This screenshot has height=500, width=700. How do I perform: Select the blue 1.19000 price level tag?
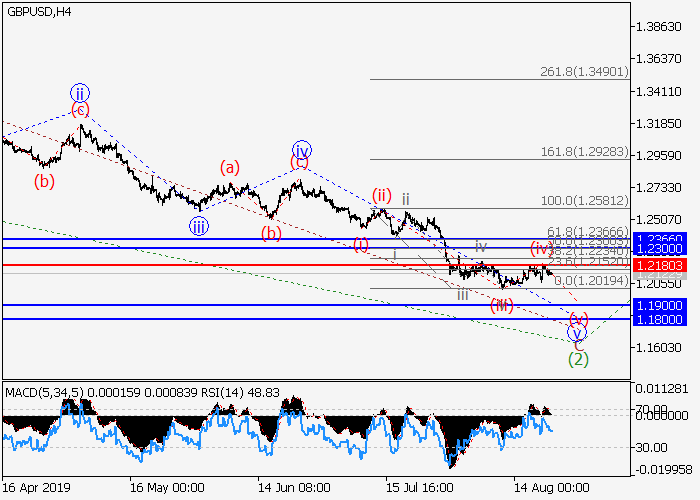660,305
